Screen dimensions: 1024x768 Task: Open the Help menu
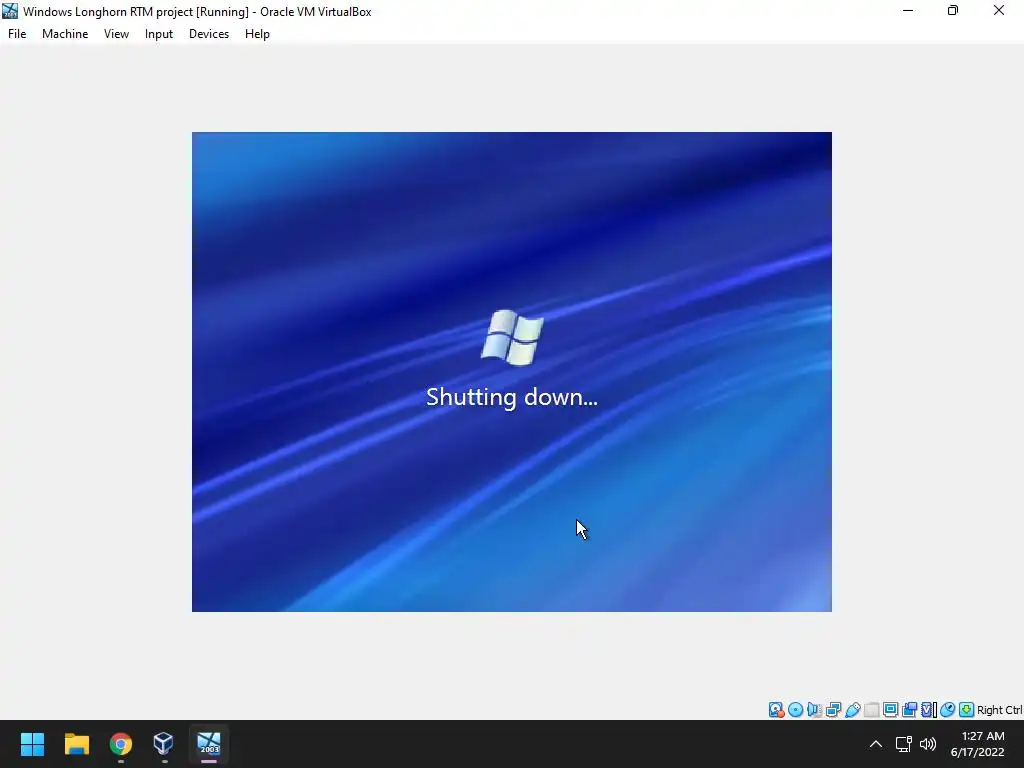click(257, 34)
